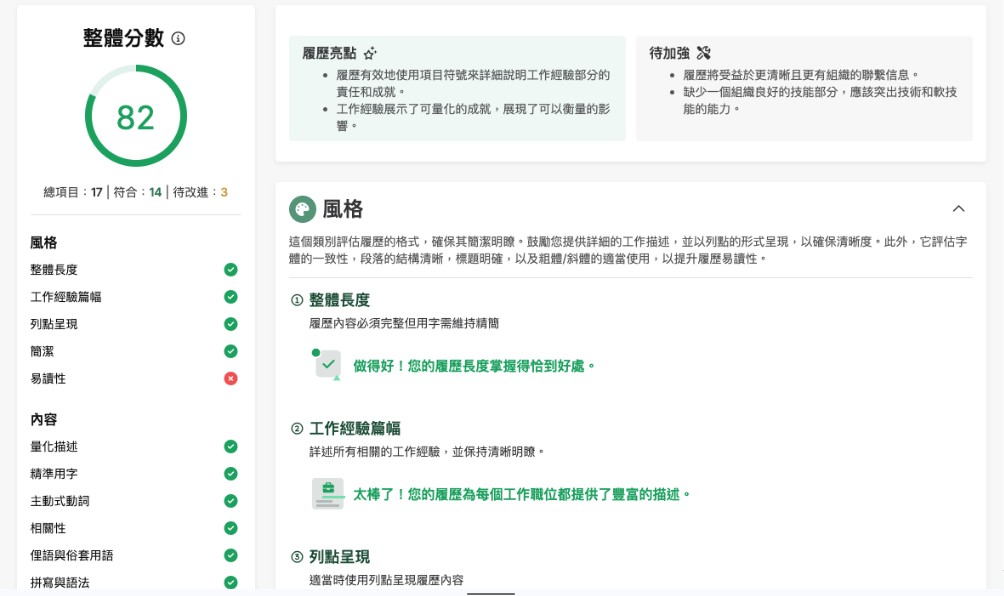The image size is (1004, 596).
Task: Click the tools icon beside 待加強
Action: [703, 53]
